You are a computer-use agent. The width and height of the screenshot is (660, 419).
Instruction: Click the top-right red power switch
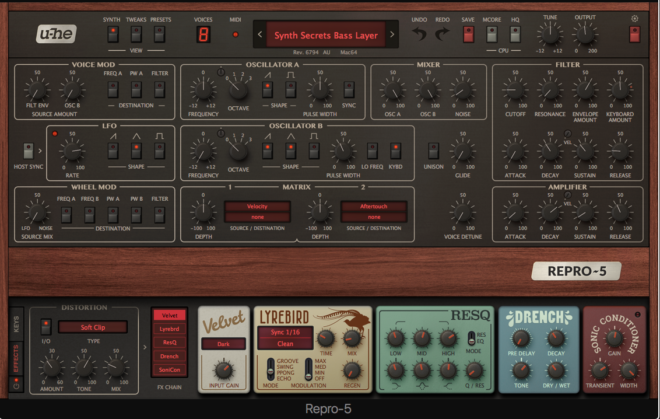tap(634, 34)
